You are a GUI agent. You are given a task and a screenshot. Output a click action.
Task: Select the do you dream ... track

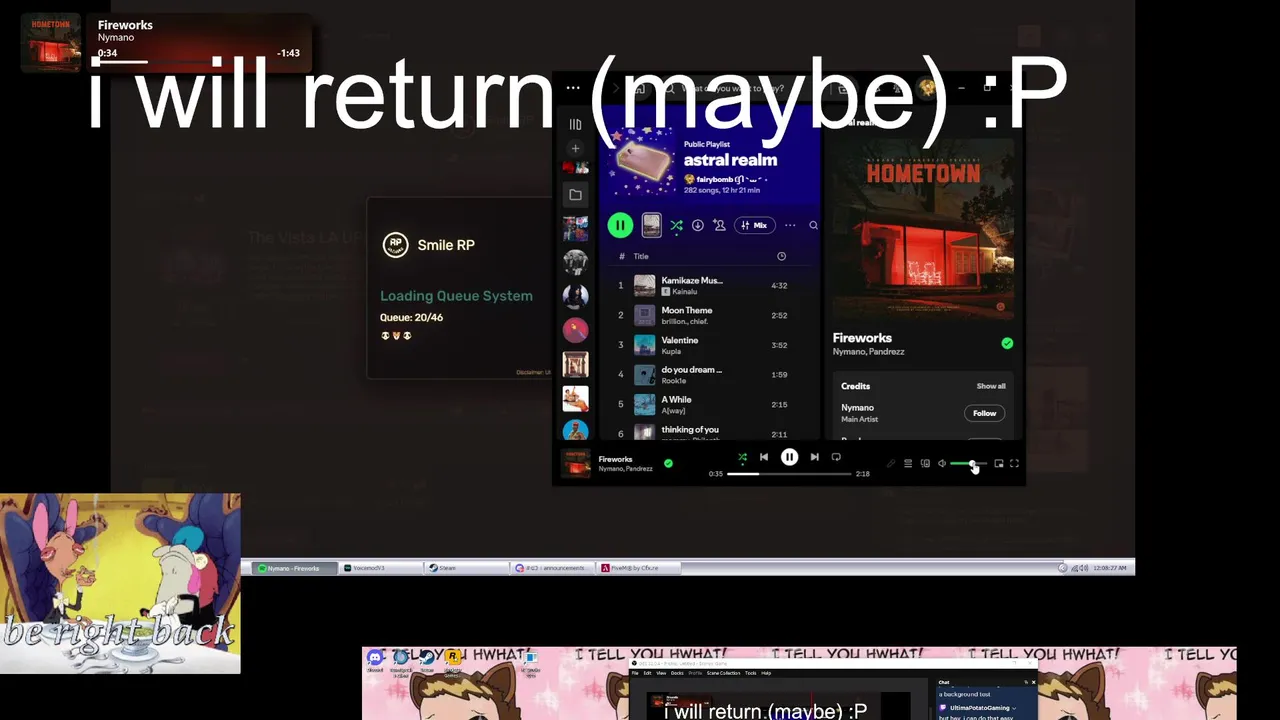point(710,375)
